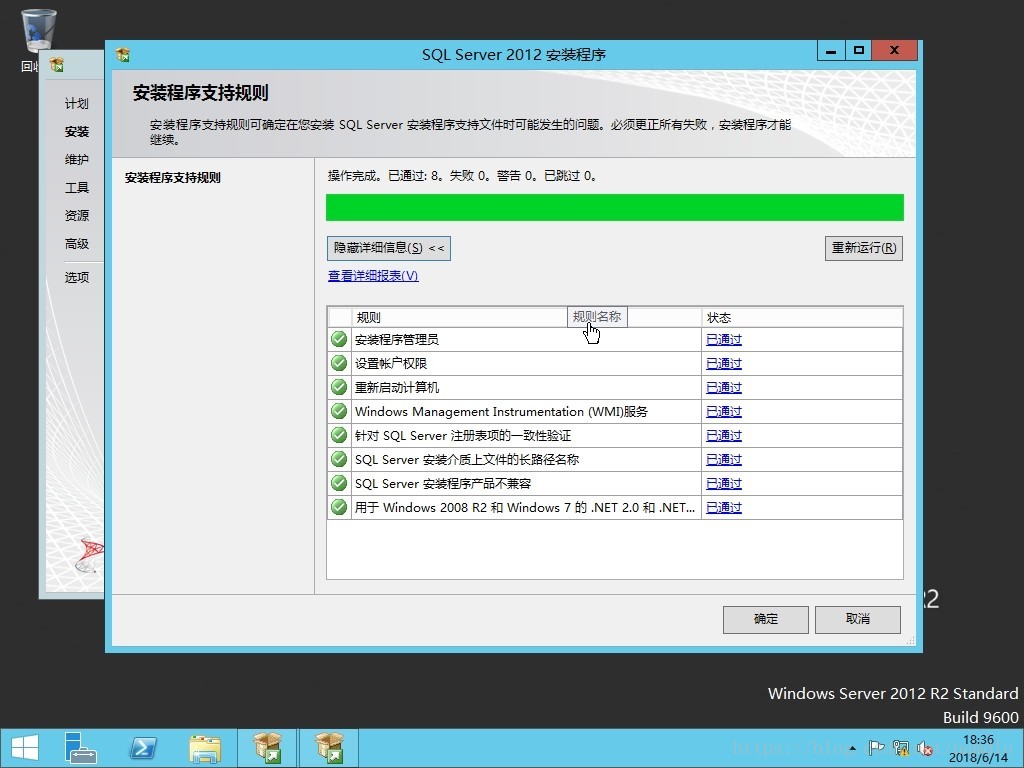Click the 状态 column header
The image size is (1024, 768).
pyautogui.click(x=802, y=317)
